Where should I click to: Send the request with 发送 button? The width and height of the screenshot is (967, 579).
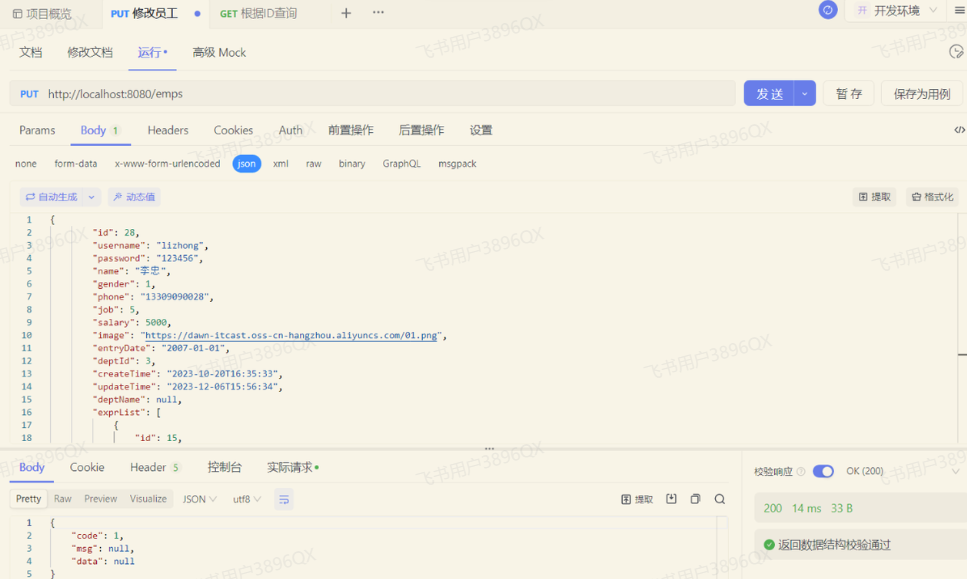click(769, 94)
